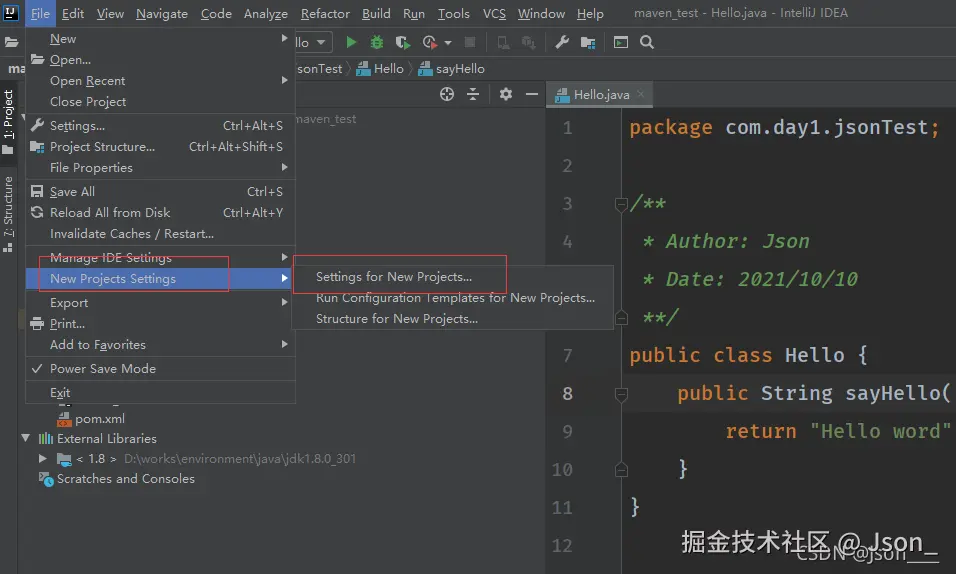Select Scratches and Consoles node
This screenshot has height=574, width=956.
(x=117, y=478)
